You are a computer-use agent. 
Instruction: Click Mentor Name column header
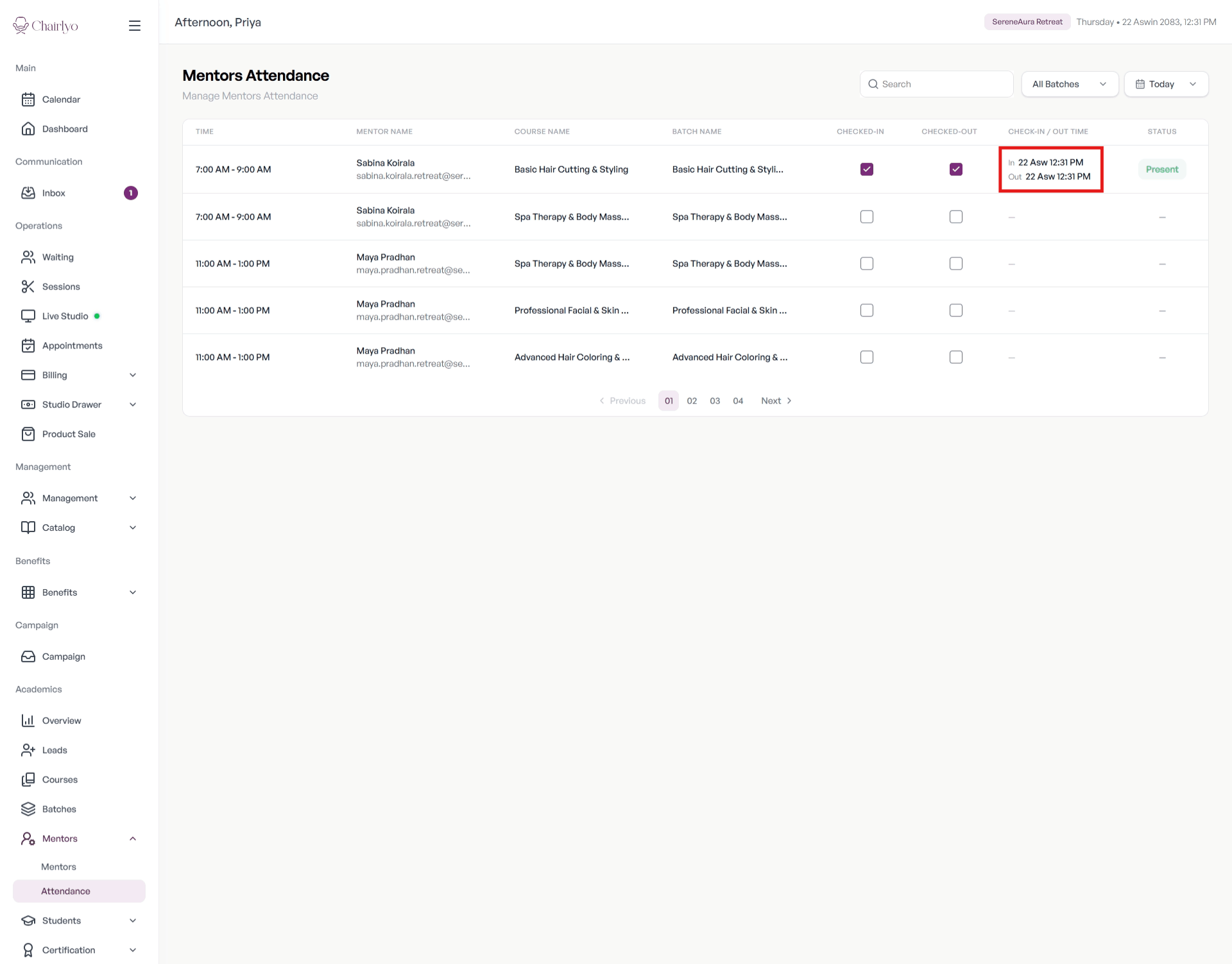(384, 132)
